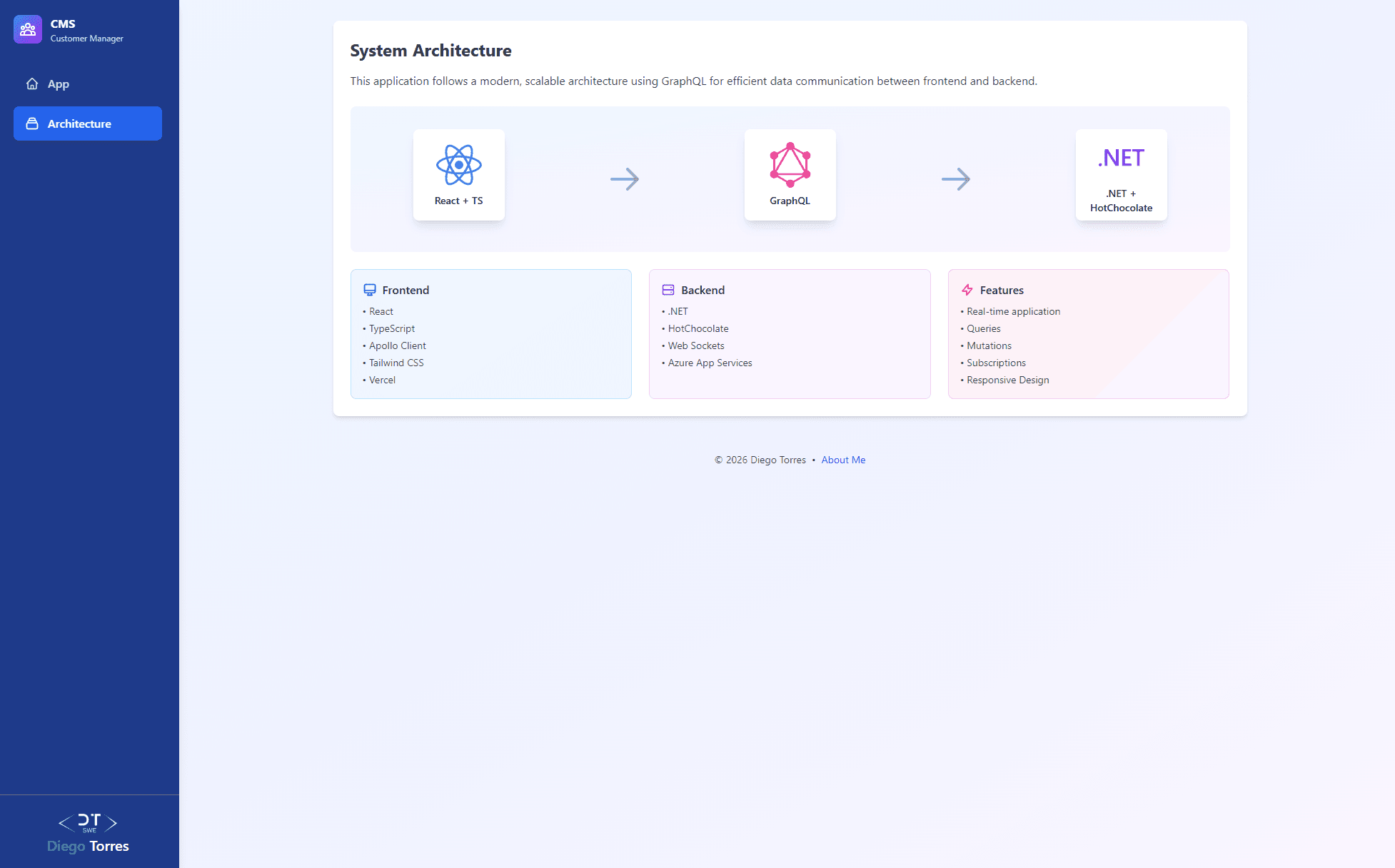
Task: Click the home icon next to App
Action: [x=32, y=84]
